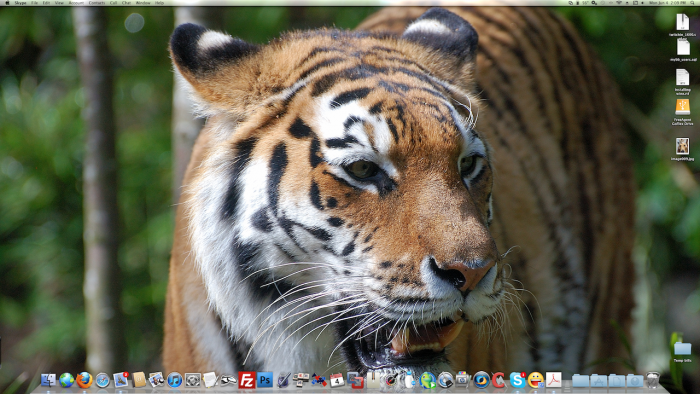
Task: Open the View menu
Action: (59, 3)
